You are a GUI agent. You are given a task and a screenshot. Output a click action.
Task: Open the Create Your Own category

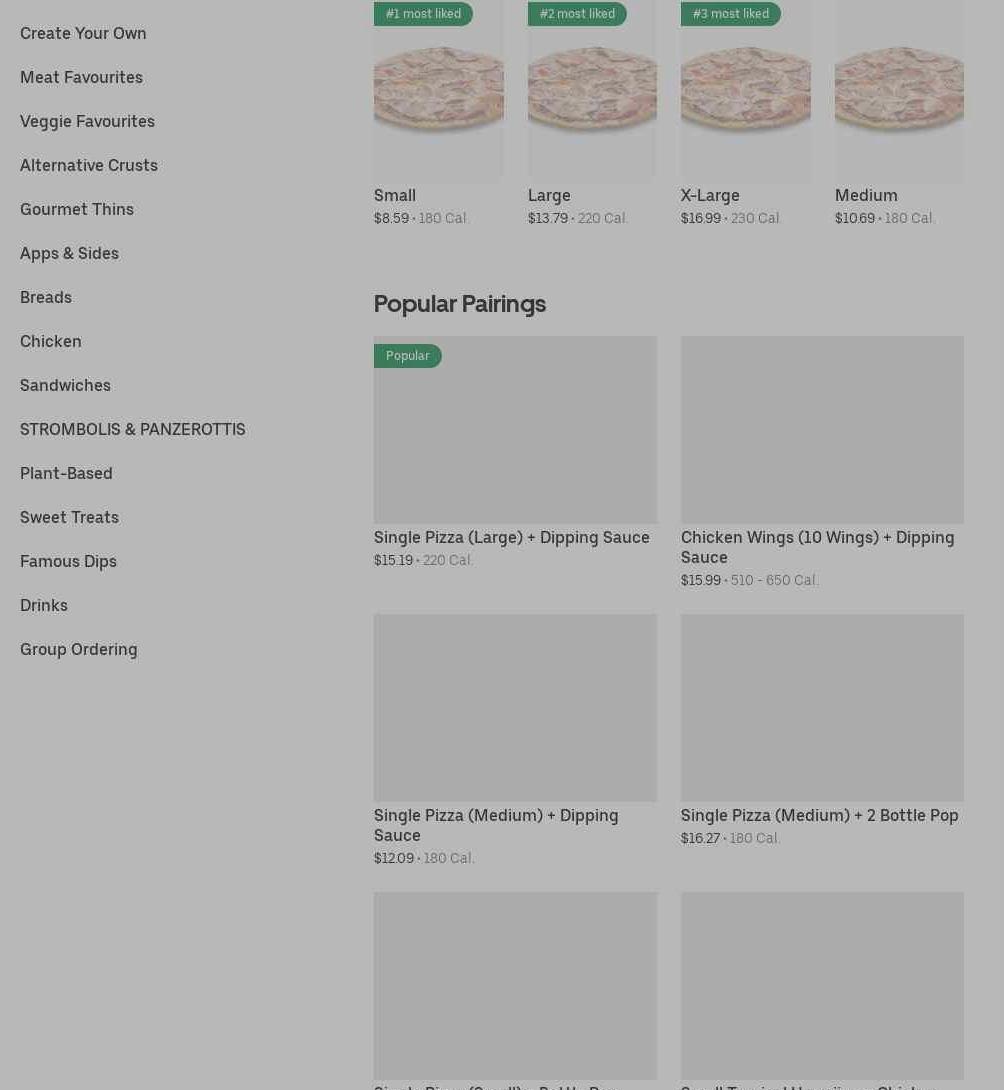[x=83, y=33]
